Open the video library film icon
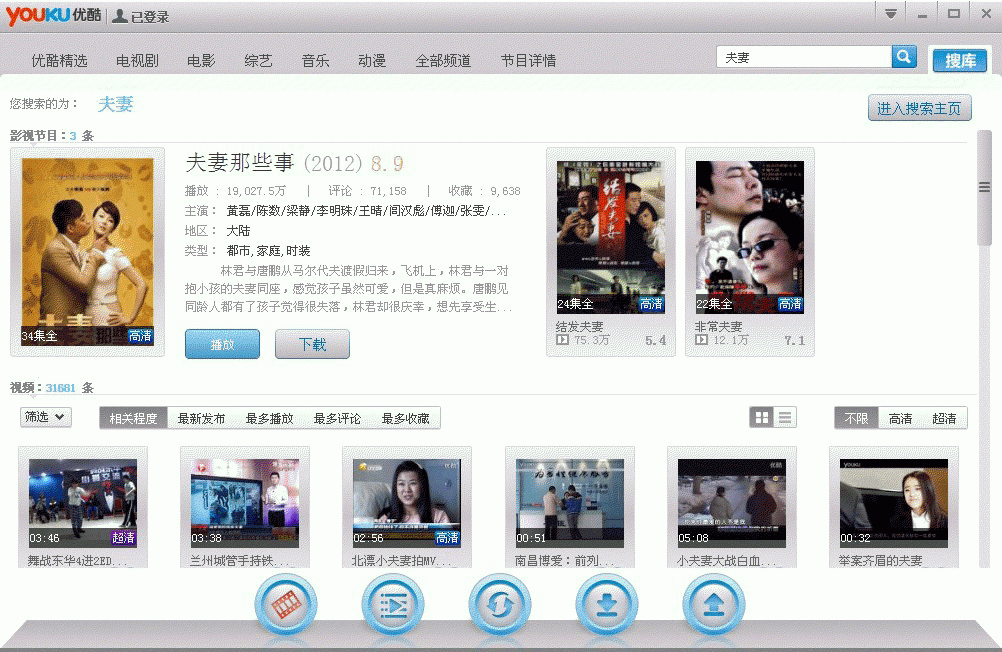Viewport: 1002px width, 652px height. pyautogui.click(x=286, y=605)
